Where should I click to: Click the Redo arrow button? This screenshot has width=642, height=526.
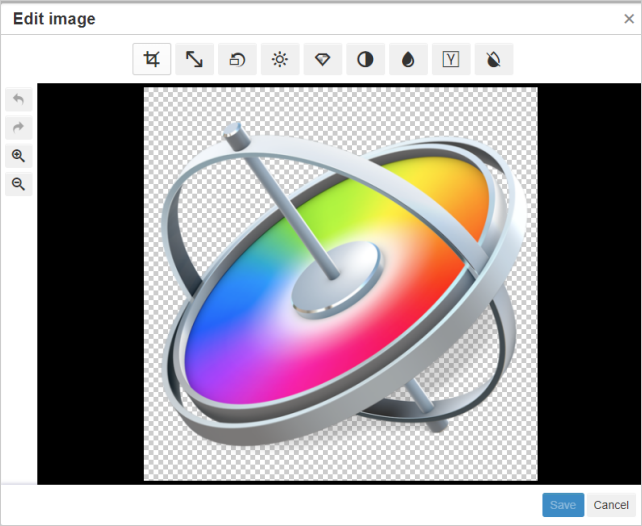(x=18, y=128)
